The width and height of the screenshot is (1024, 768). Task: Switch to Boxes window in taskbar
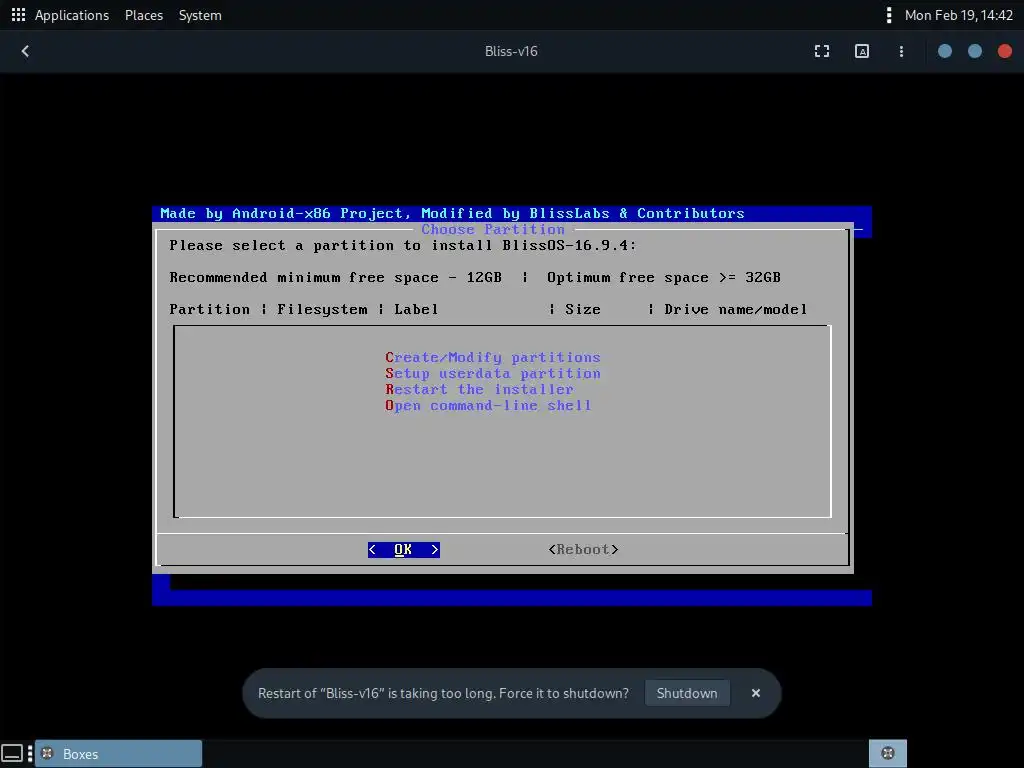pos(118,754)
